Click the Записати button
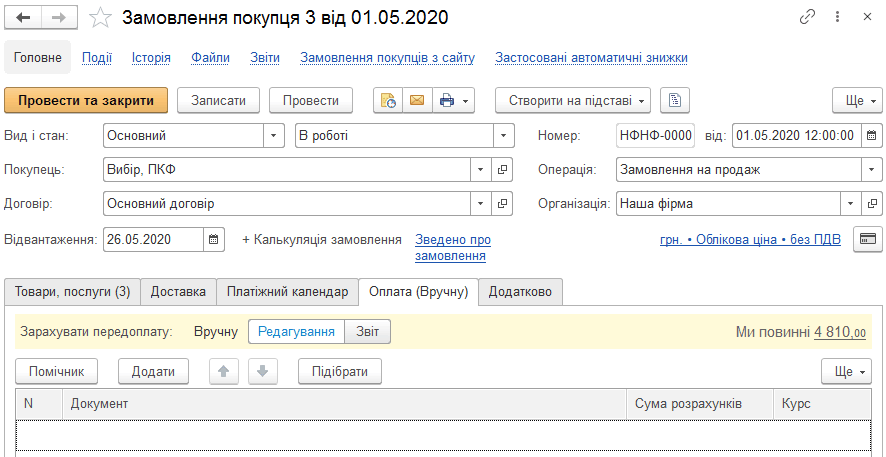This screenshot has width=886, height=457. [218, 101]
